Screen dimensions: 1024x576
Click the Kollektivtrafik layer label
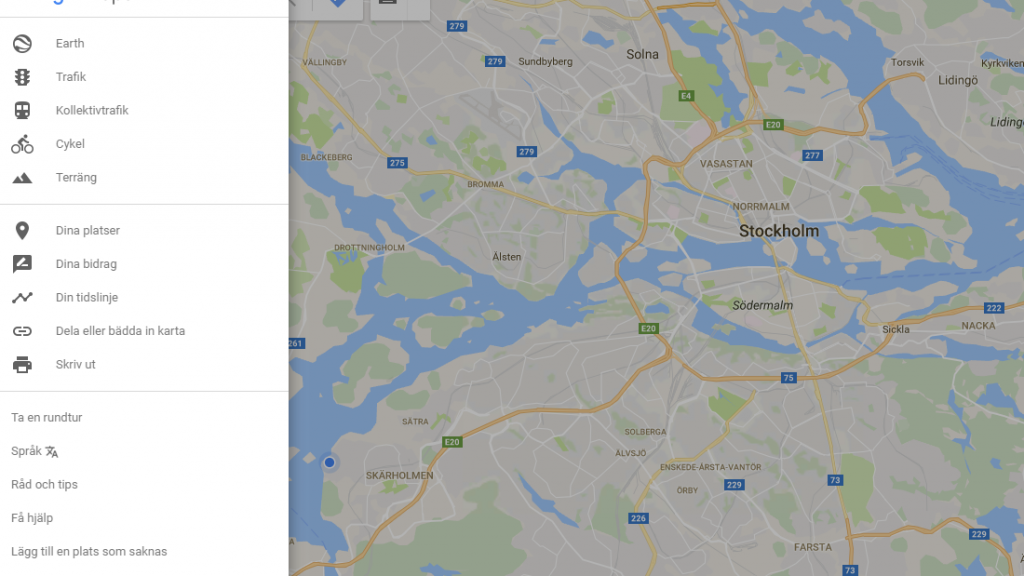[92, 110]
